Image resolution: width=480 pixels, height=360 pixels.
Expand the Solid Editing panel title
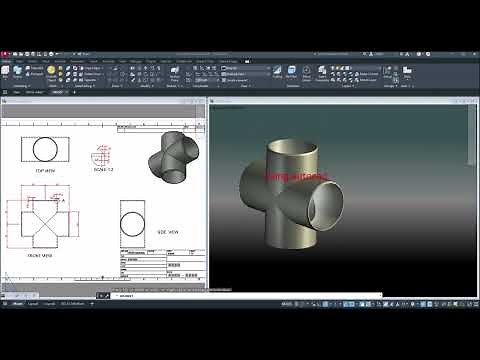point(84,86)
